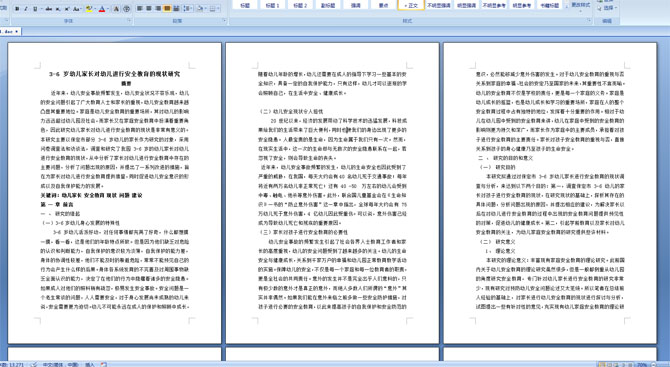Screen dimensions: 670x367
Task: Apply subscript formatting
Action: coord(58,9)
